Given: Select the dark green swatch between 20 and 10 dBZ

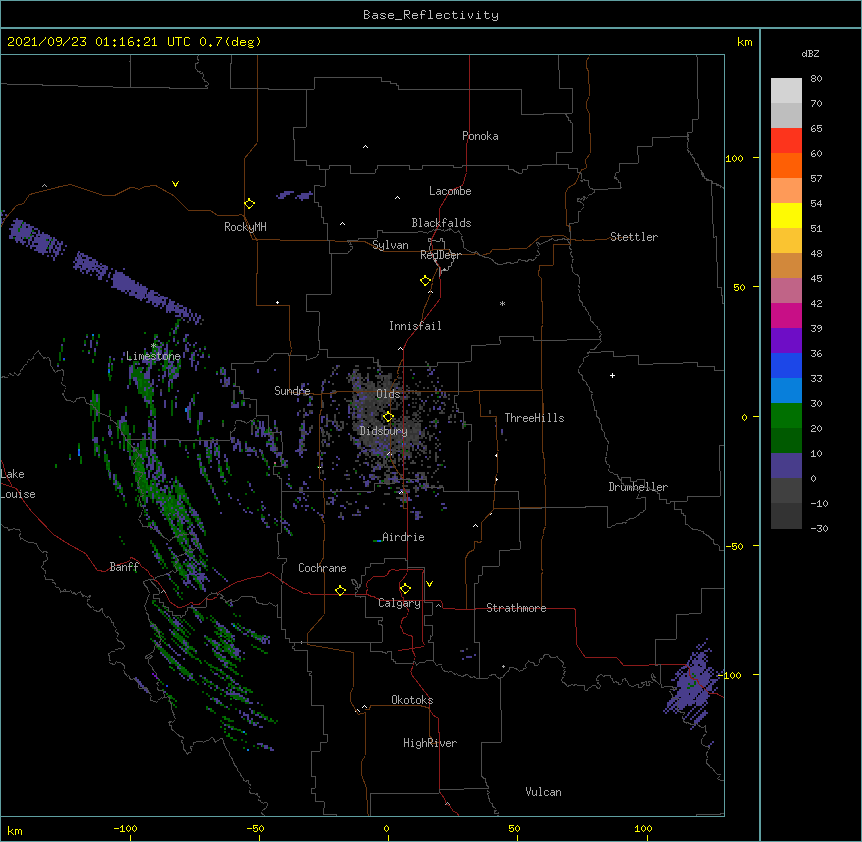Looking at the screenshot, I should (786, 441).
